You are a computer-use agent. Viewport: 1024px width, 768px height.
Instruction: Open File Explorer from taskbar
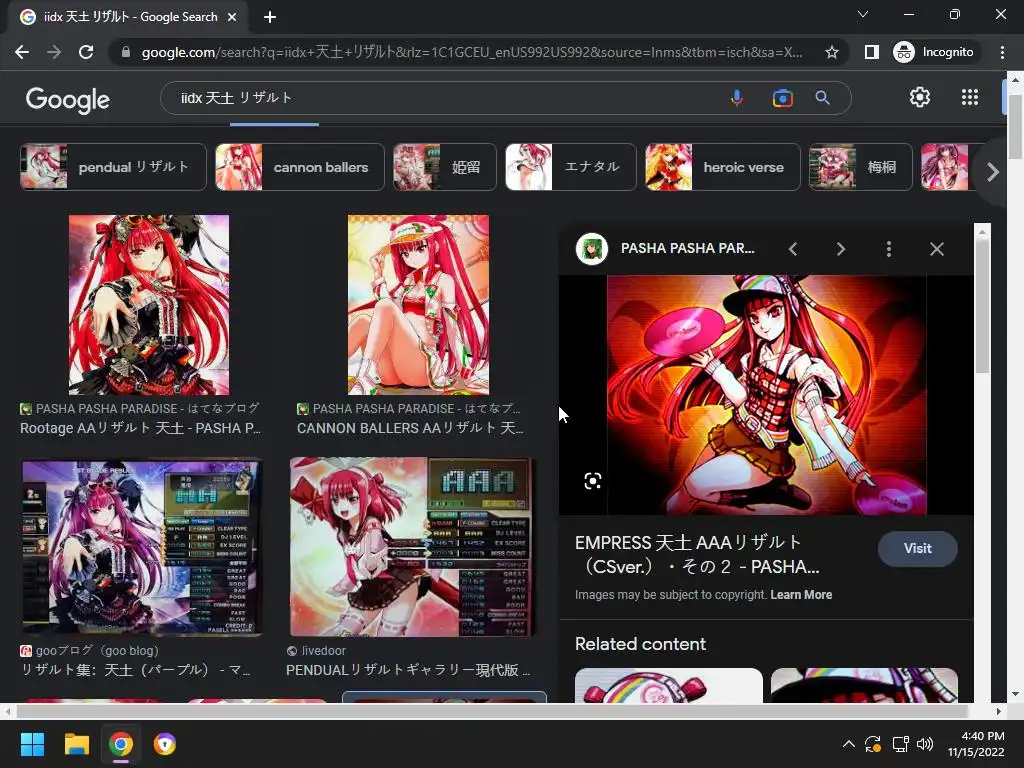pos(76,744)
